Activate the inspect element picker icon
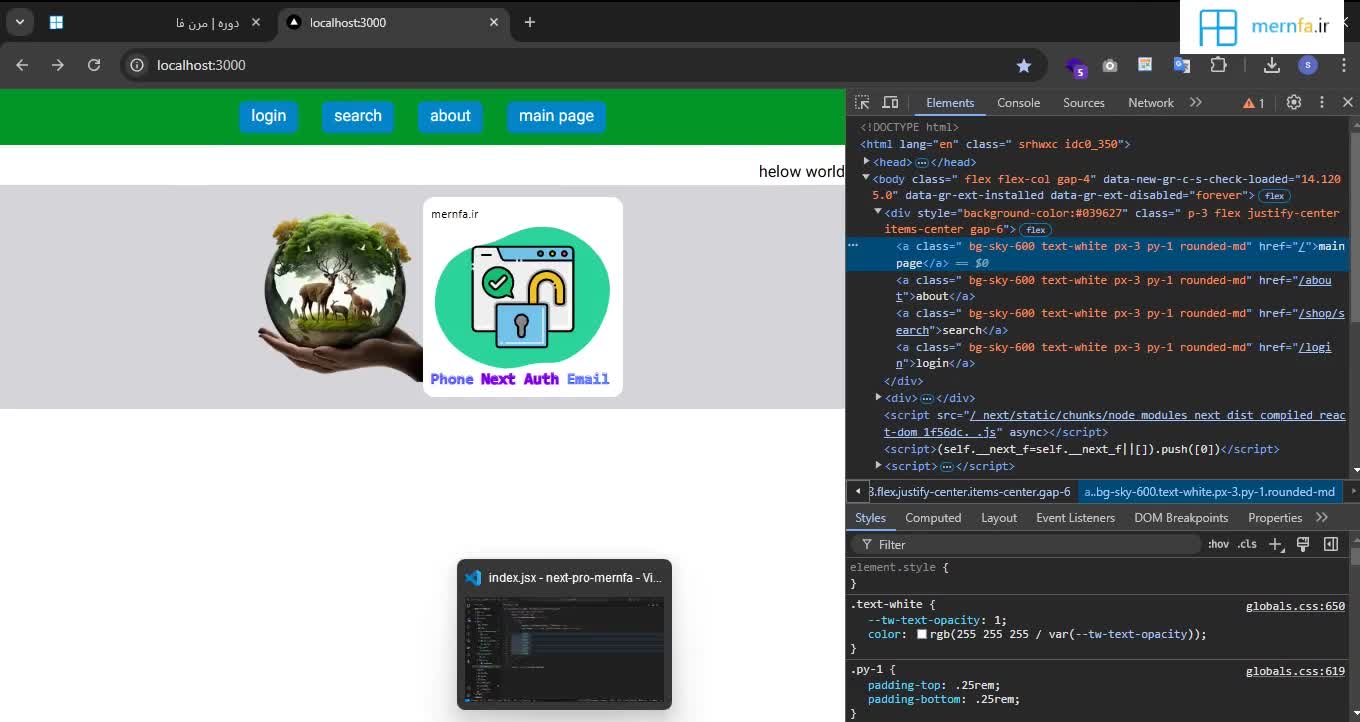This screenshot has width=1360, height=722. pos(862,103)
